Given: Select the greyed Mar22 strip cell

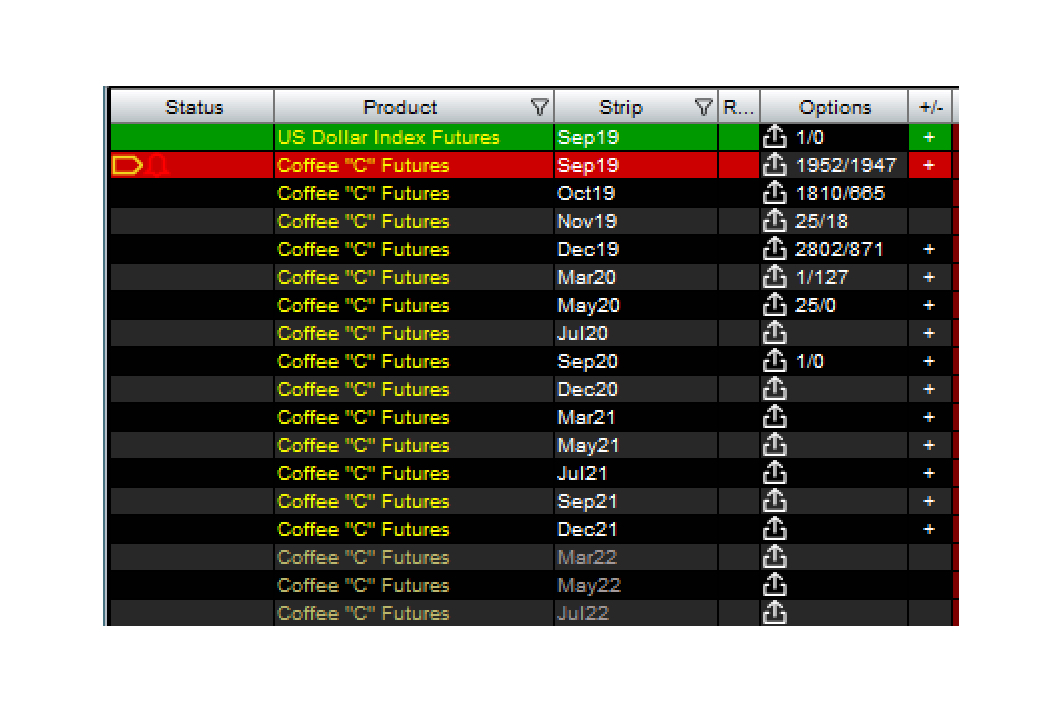Looking at the screenshot, I should coord(636,557).
